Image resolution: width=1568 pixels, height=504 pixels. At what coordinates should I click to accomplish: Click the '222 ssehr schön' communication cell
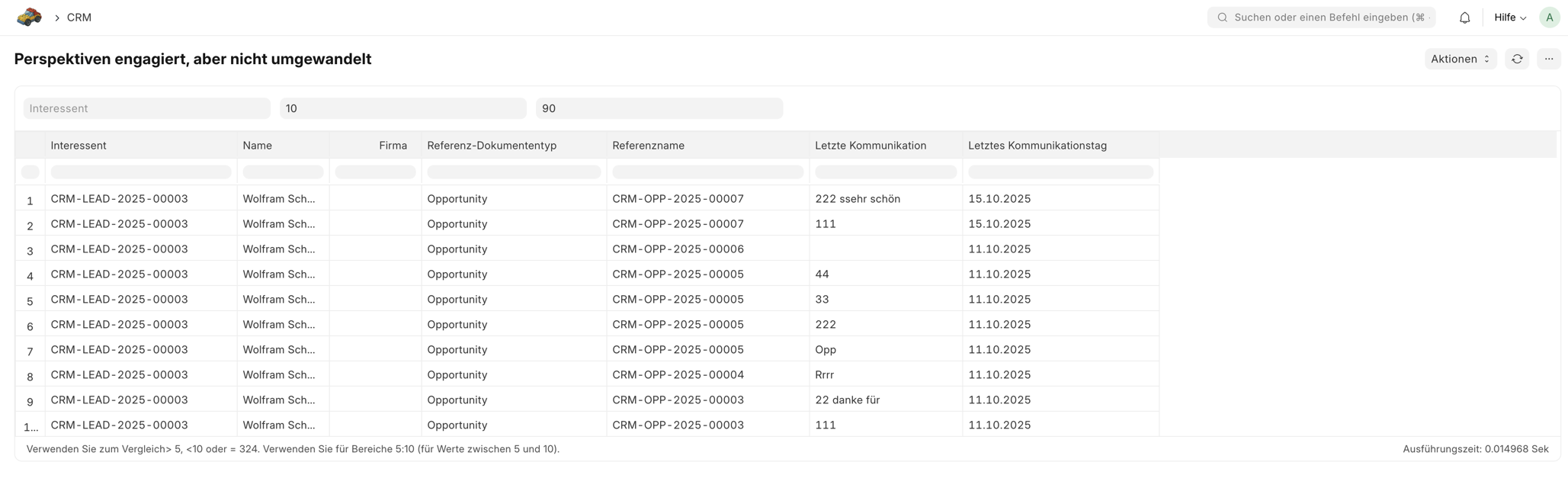pos(858,199)
